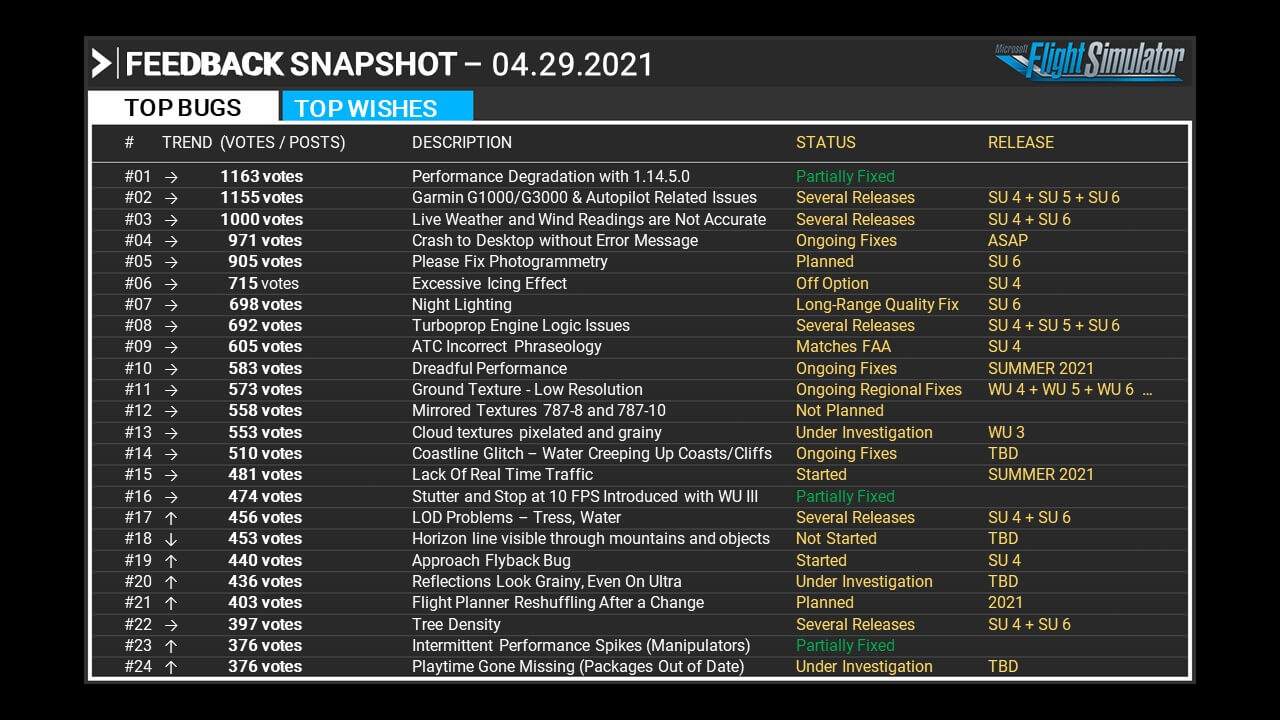Image resolution: width=1280 pixels, height=720 pixels.
Task: Click the RELEASE column header
Action: pyautogui.click(x=1020, y=143)
